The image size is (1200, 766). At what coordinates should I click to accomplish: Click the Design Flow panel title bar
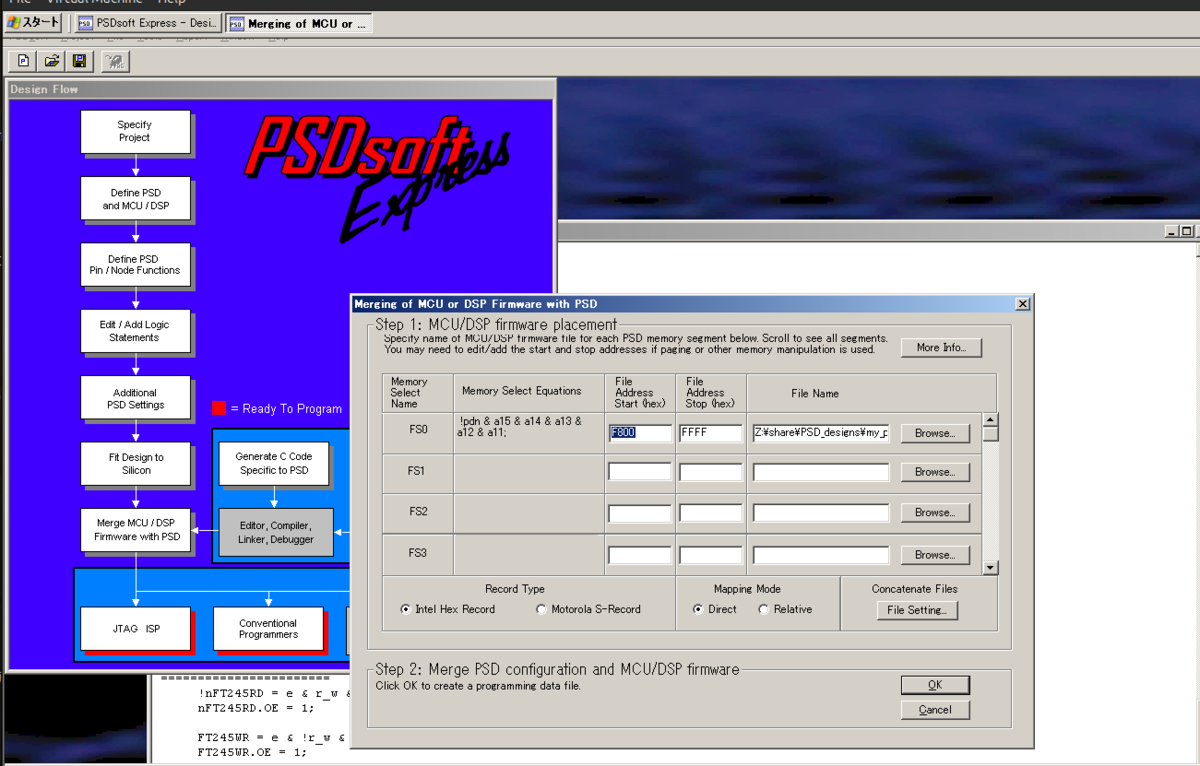tap(281, 89)
